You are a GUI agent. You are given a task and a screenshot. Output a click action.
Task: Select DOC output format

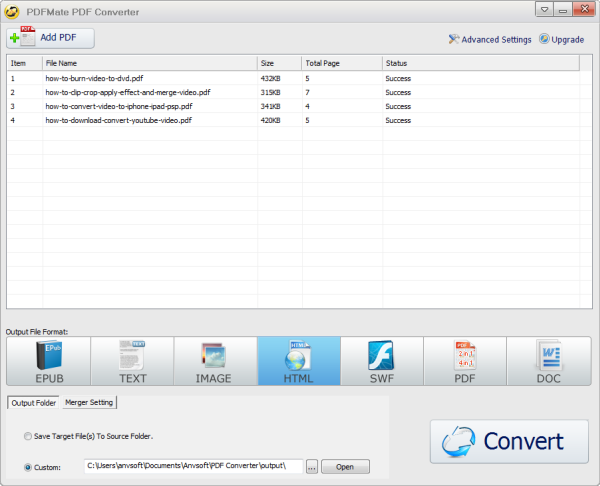[549, 361]
